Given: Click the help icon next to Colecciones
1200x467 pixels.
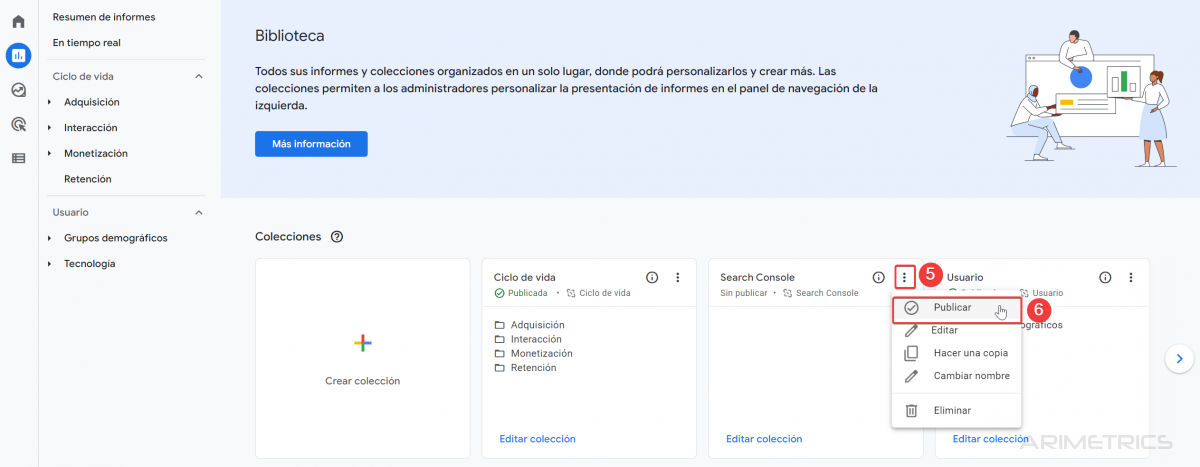Looking at the screenshot, I should pyautogui.click(x=337, y=237).
